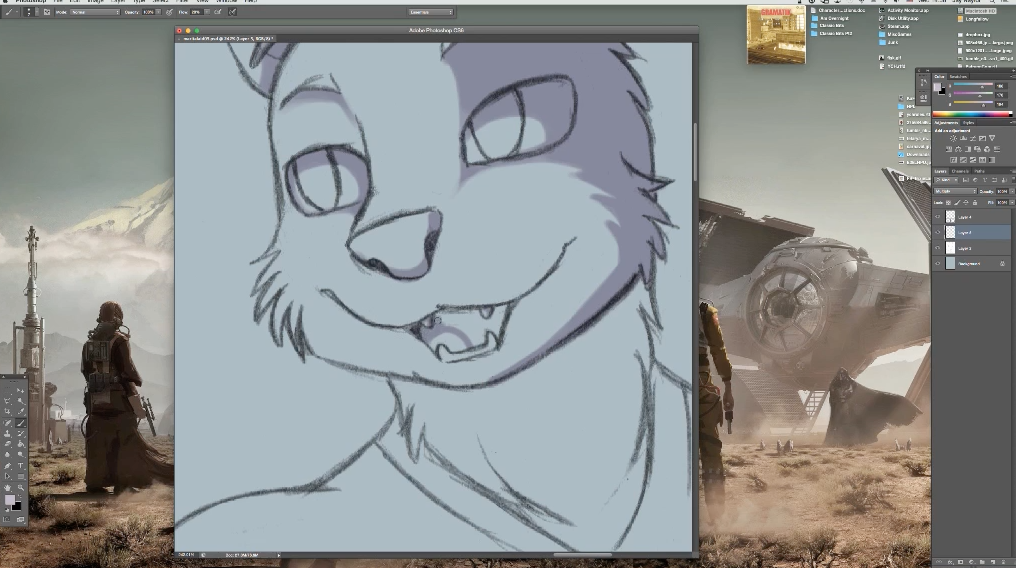Select the Pen tool
This screenshot has width=1016, height=568.
click(x=7, y=466)
